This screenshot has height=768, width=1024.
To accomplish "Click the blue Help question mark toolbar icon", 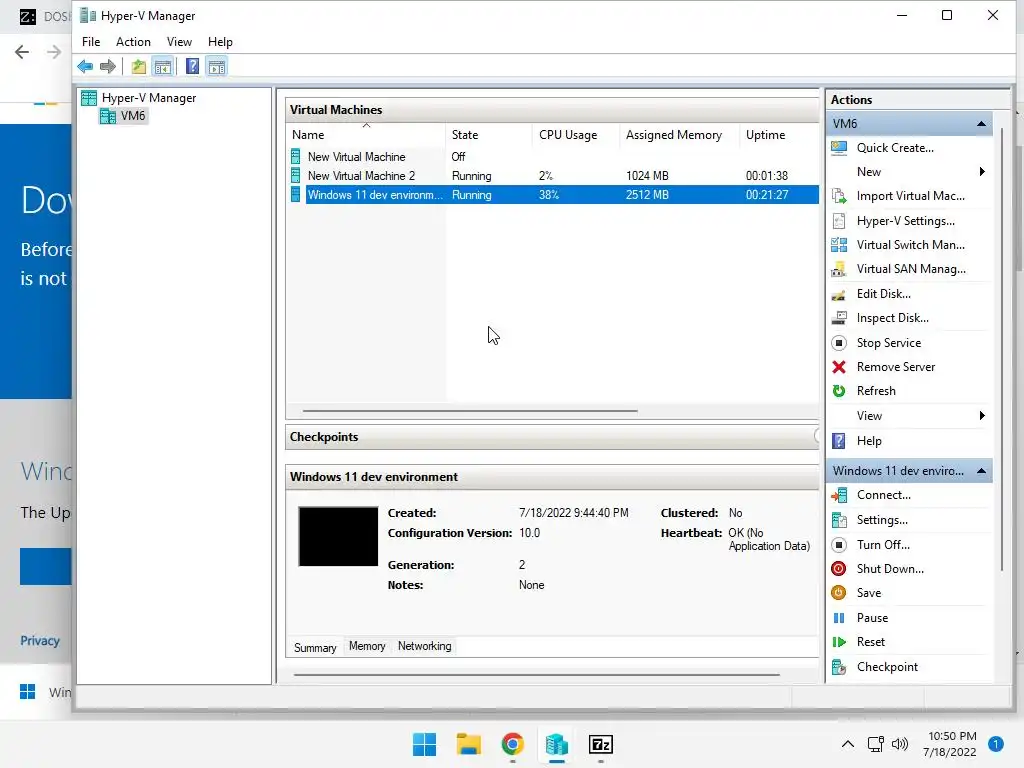I will coord(192,66).
